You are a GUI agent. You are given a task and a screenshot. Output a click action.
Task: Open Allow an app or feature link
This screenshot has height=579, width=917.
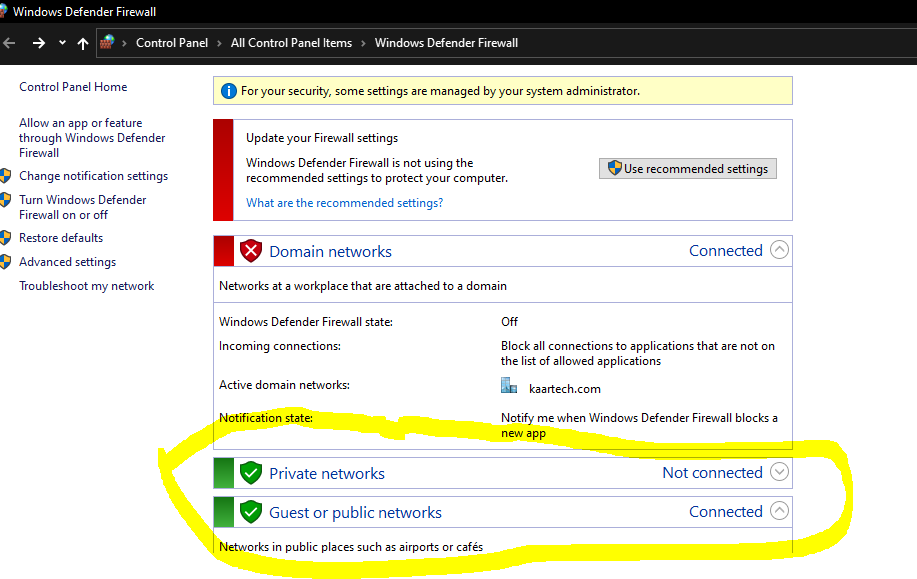click(92, 137)
